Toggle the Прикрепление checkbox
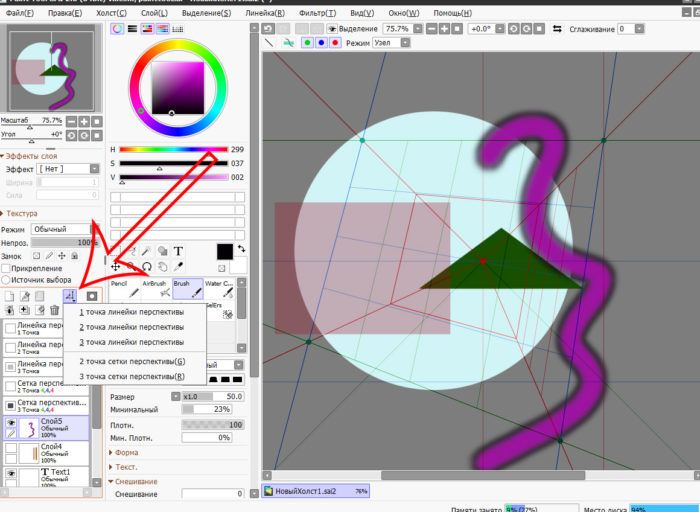The height and width of the screenshot is (512, 700). [6, 268]
